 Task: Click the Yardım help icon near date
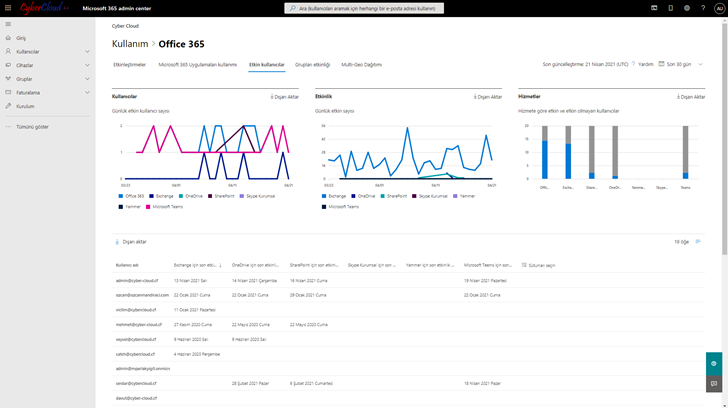point(633,64)
